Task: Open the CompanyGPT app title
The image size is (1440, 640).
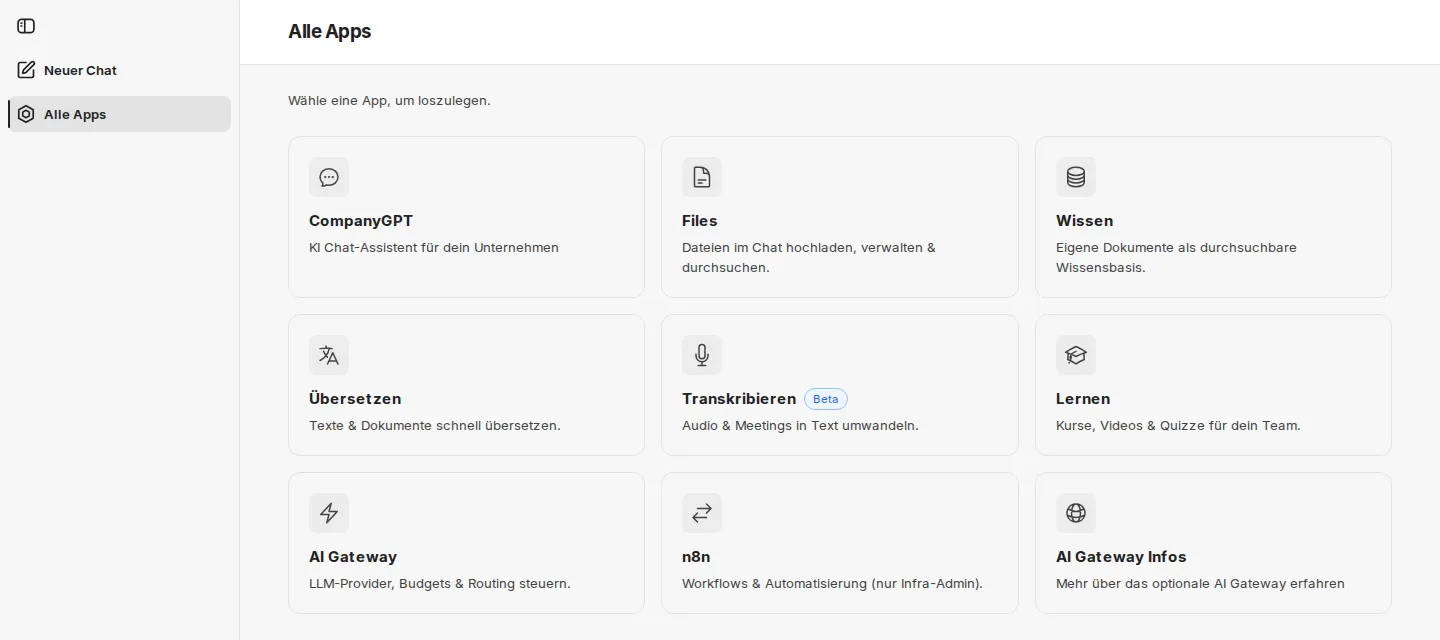Action: (x=361, y=221)
